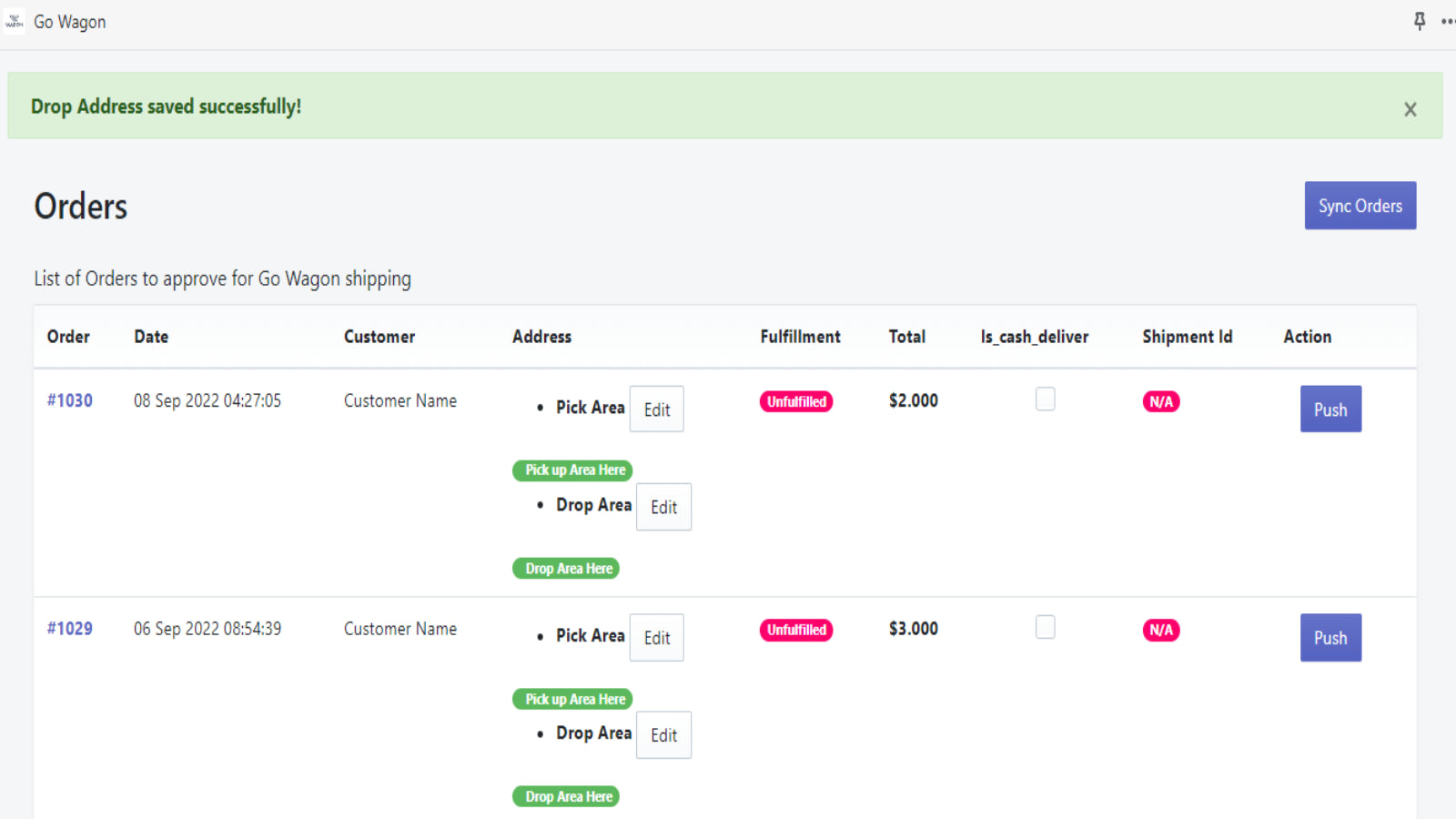This screenshot has width=1456, height=819.
Task: Push order #1029 for shipping
Action: 1330,637
